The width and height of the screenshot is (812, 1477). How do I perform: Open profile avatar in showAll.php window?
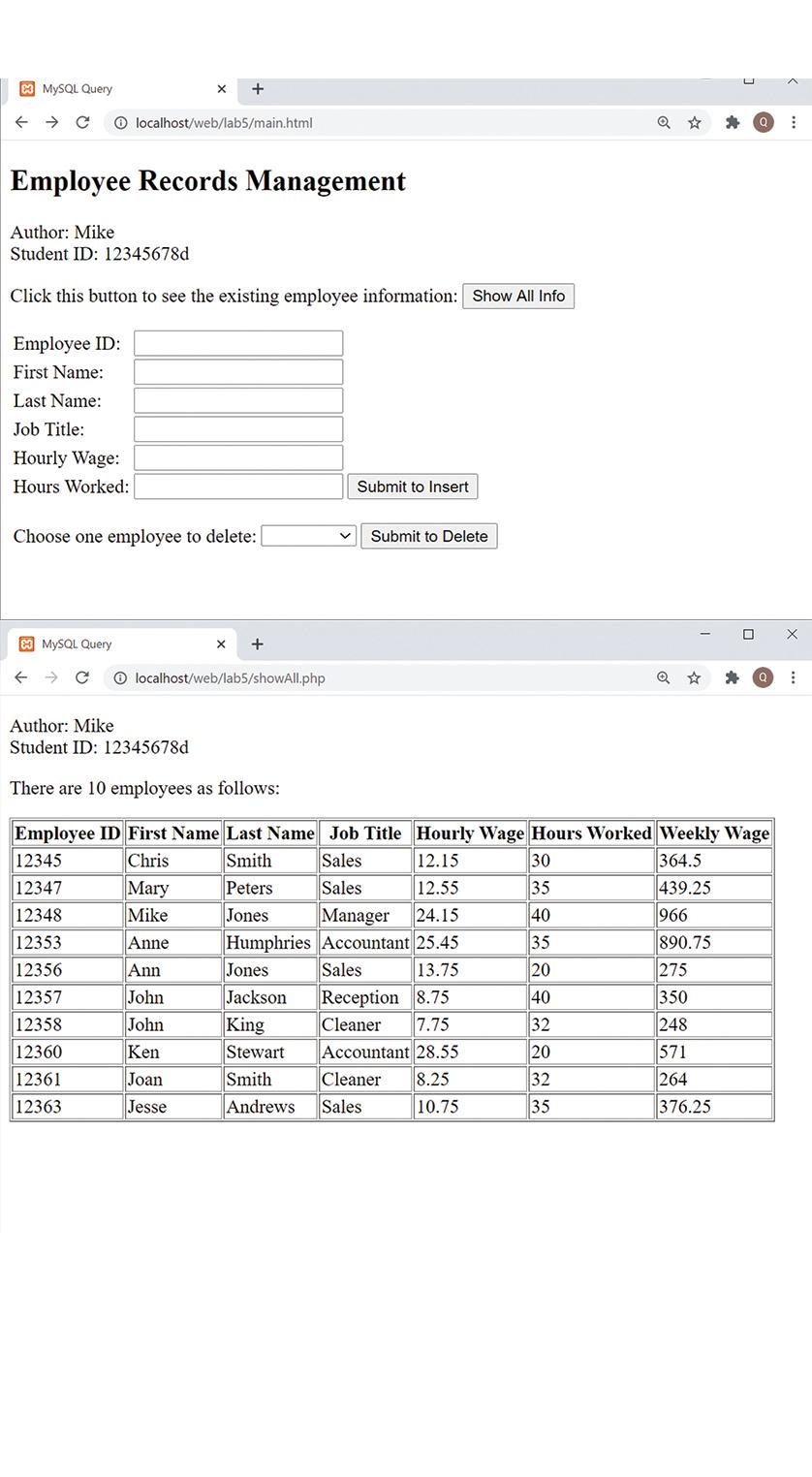click(763, 677)
